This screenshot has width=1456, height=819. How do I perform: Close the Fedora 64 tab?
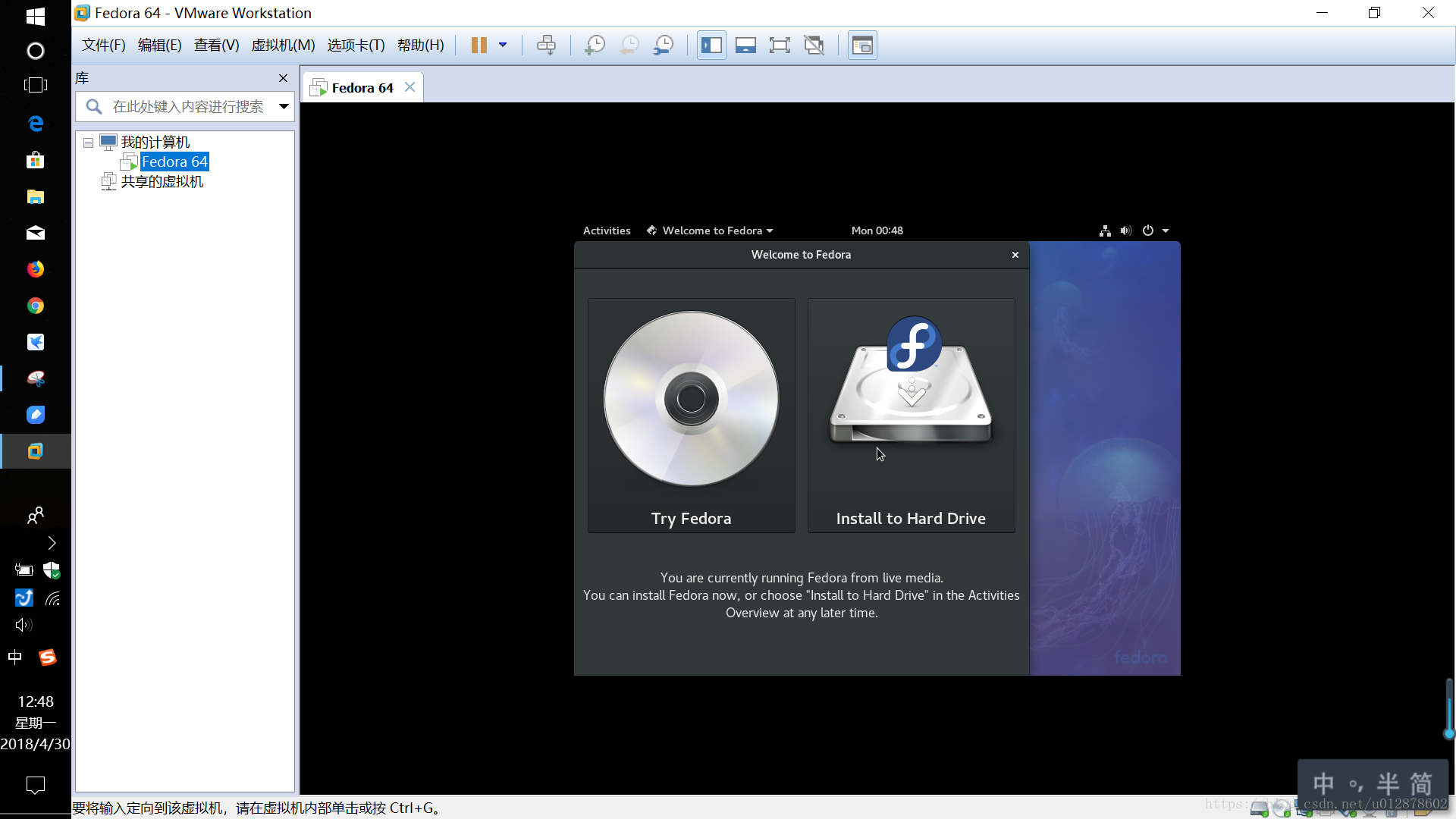pyautogui.click(x=410, y=87)
